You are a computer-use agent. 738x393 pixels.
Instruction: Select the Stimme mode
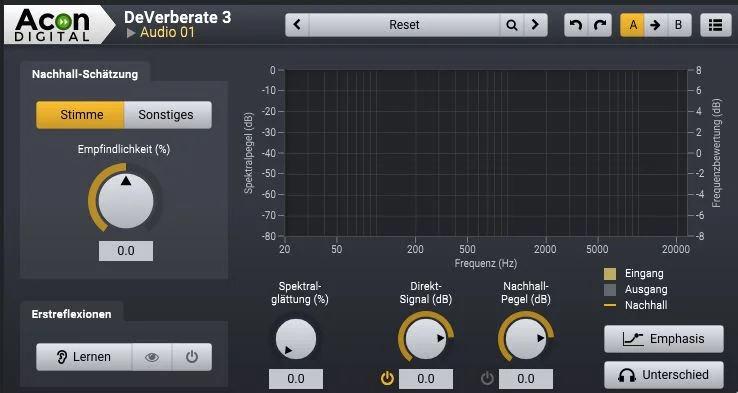coord(80,115)
